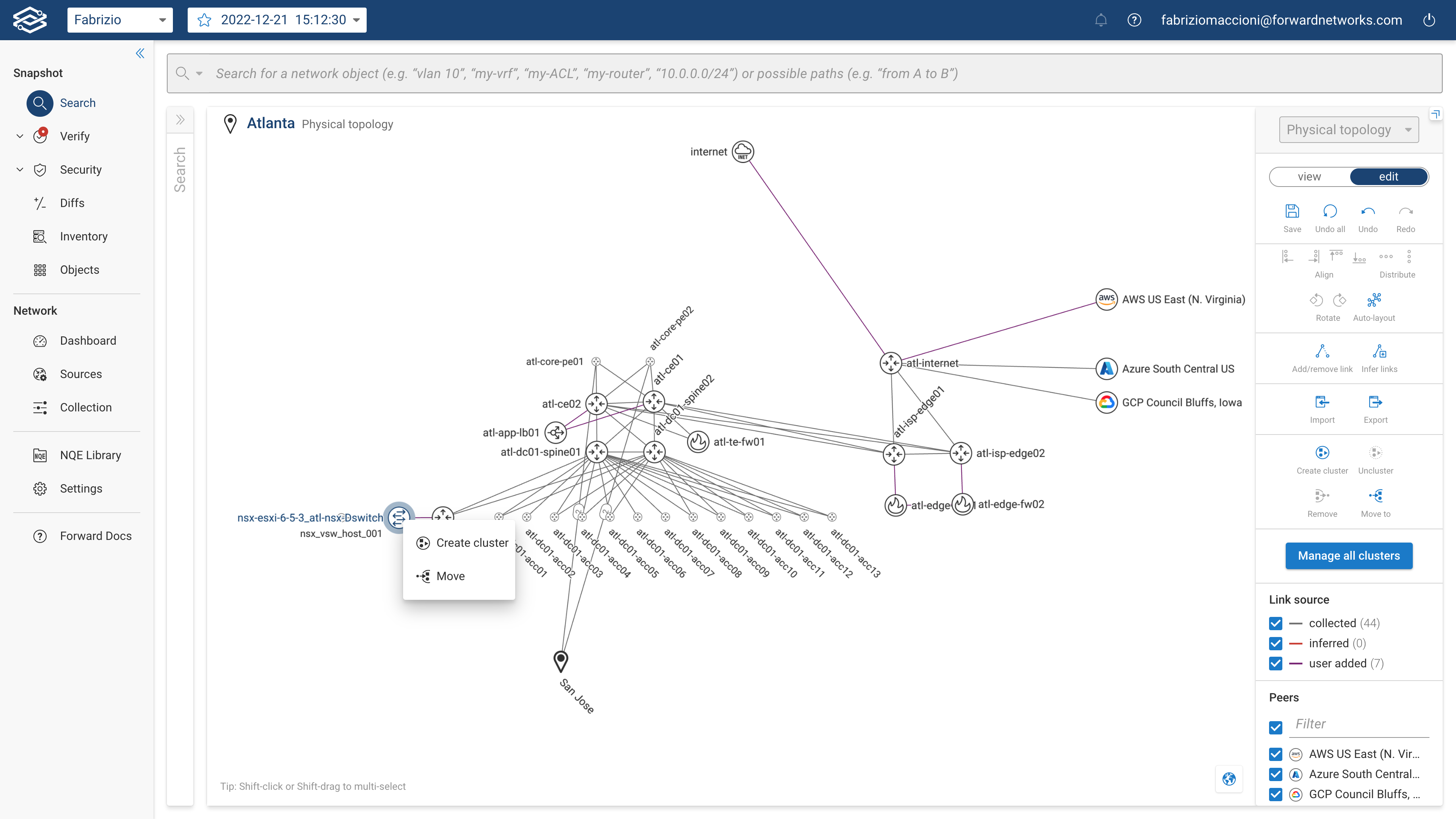Switch to view mode toggle

click(1309, 177)
